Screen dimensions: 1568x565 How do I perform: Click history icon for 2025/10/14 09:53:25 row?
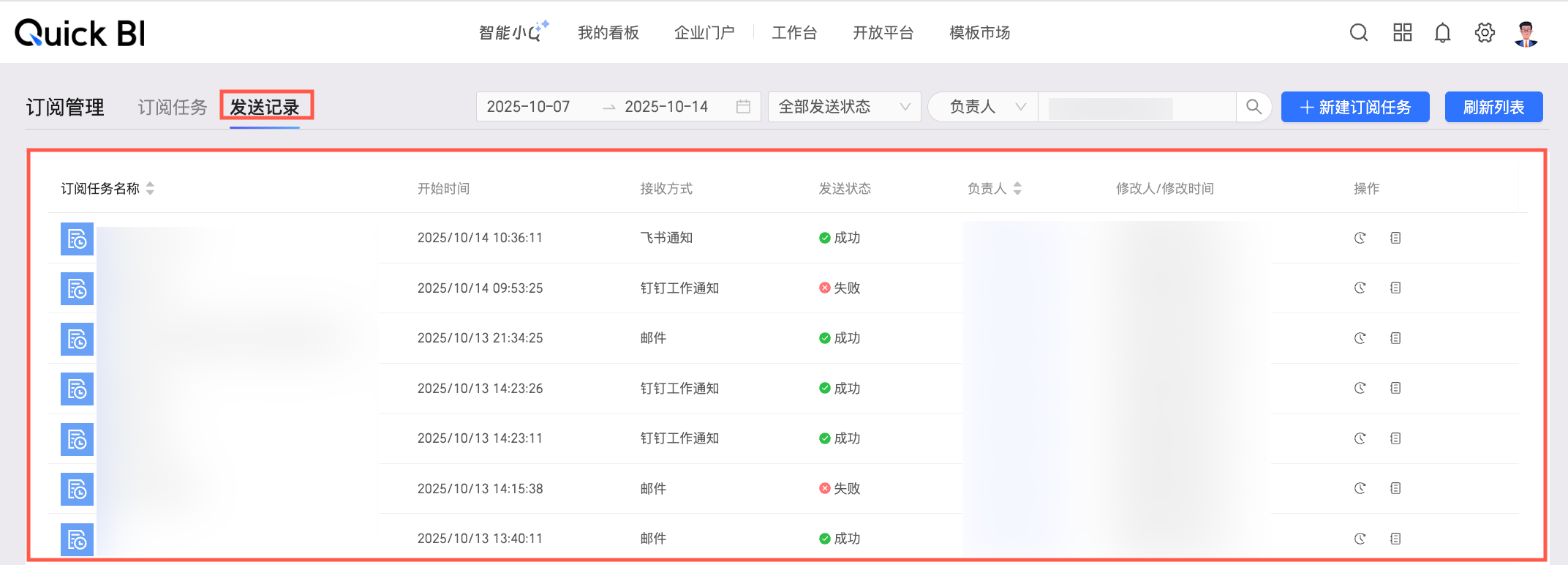pos(1360,288)
